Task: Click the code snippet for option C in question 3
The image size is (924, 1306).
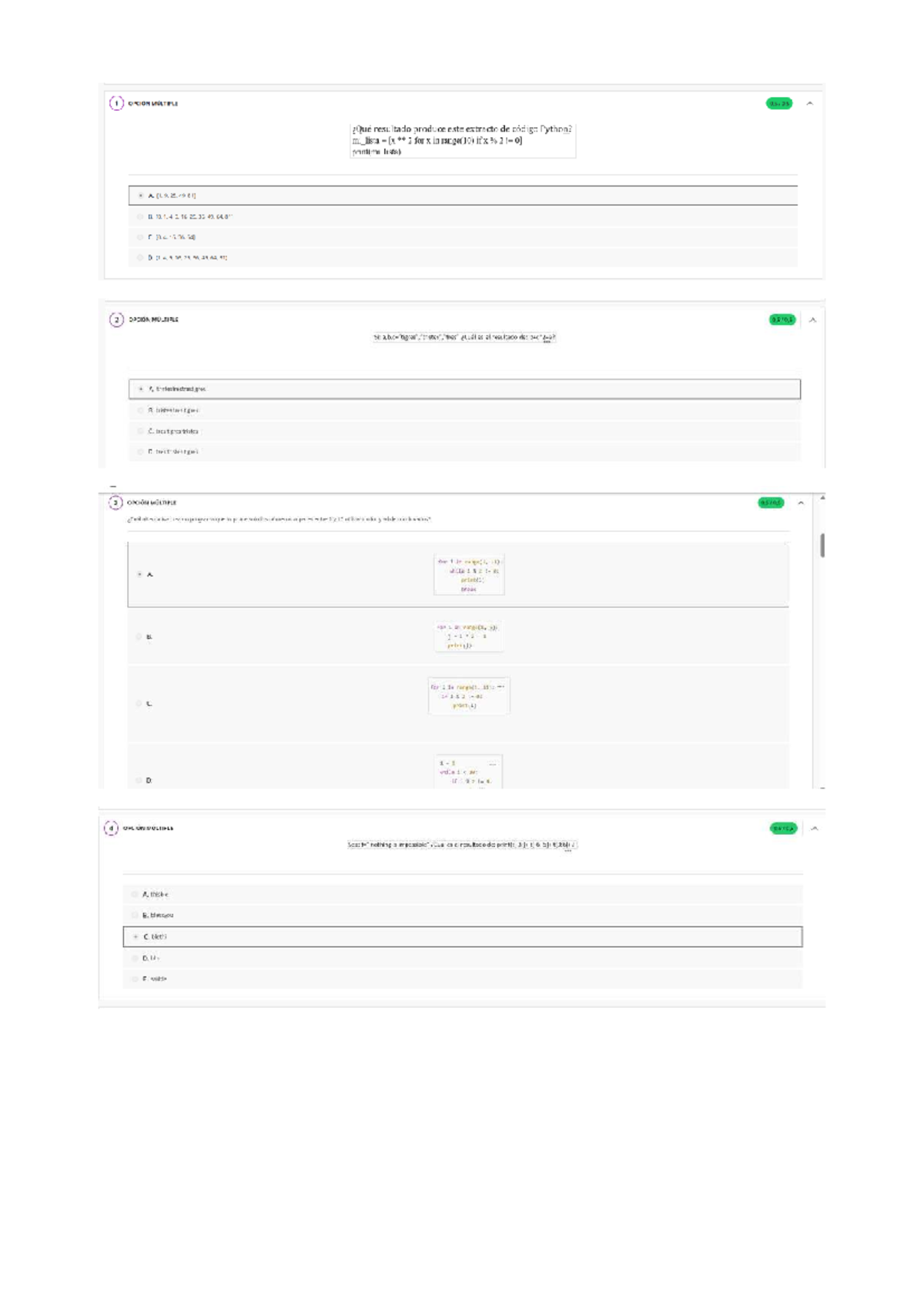Action: coord(469,696)
